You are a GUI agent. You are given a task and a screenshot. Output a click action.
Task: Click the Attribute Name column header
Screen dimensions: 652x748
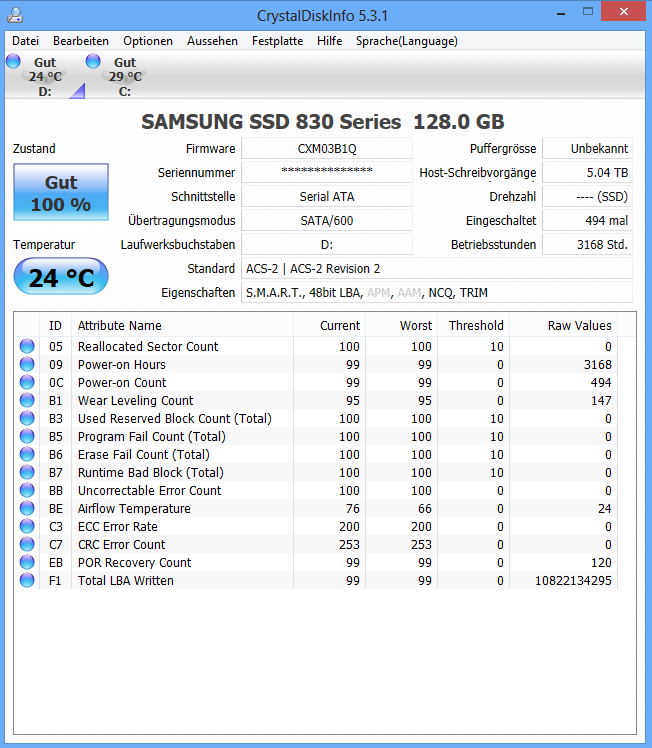click(x=182, y=325)
